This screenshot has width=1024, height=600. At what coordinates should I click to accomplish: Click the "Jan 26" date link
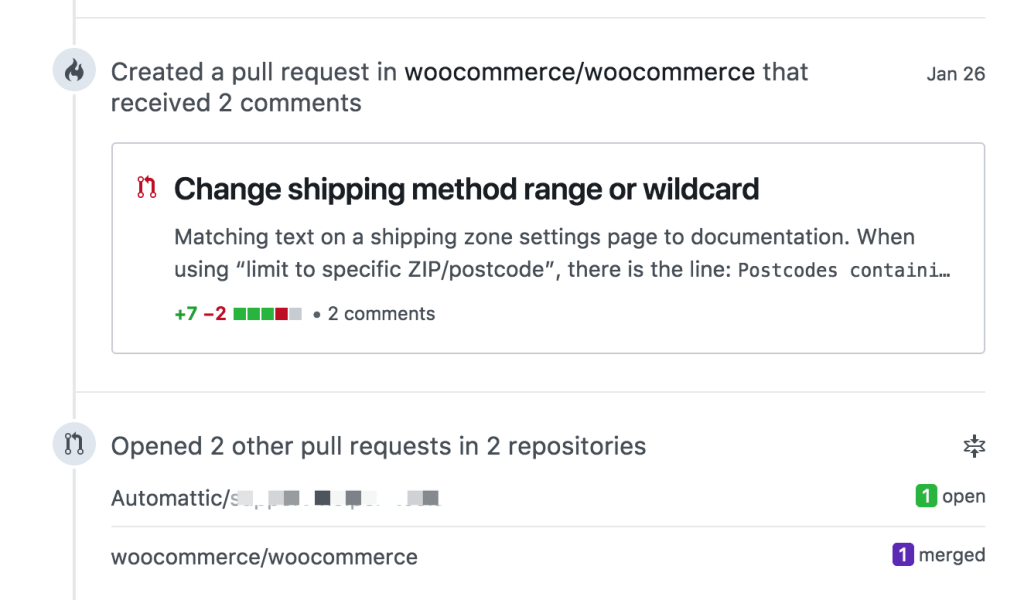tap(955, 73)
